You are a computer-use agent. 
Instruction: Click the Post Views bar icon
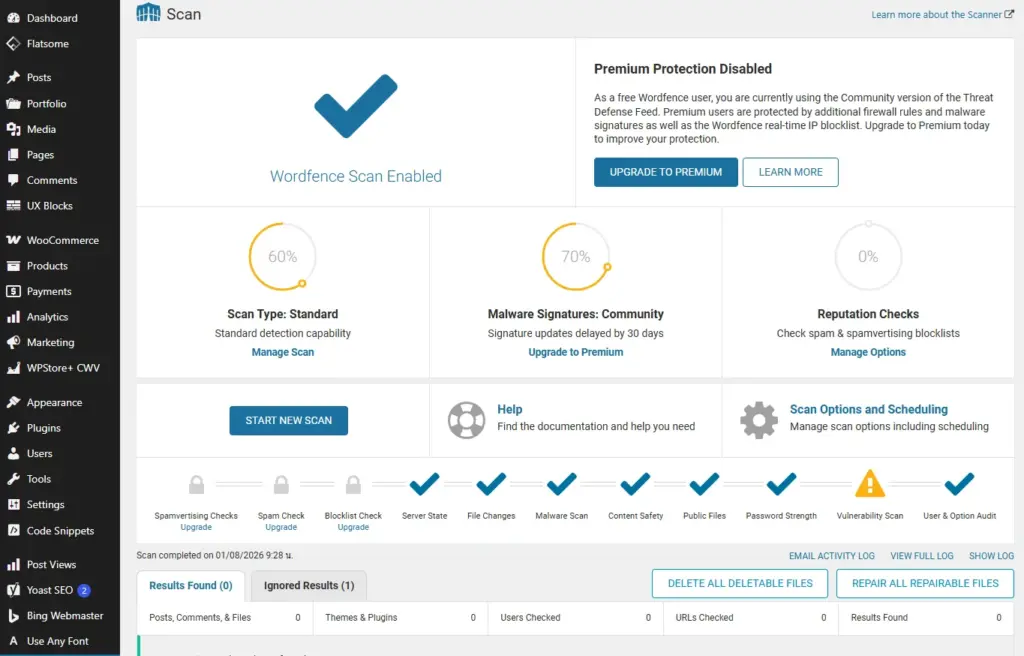coord(13,565)
